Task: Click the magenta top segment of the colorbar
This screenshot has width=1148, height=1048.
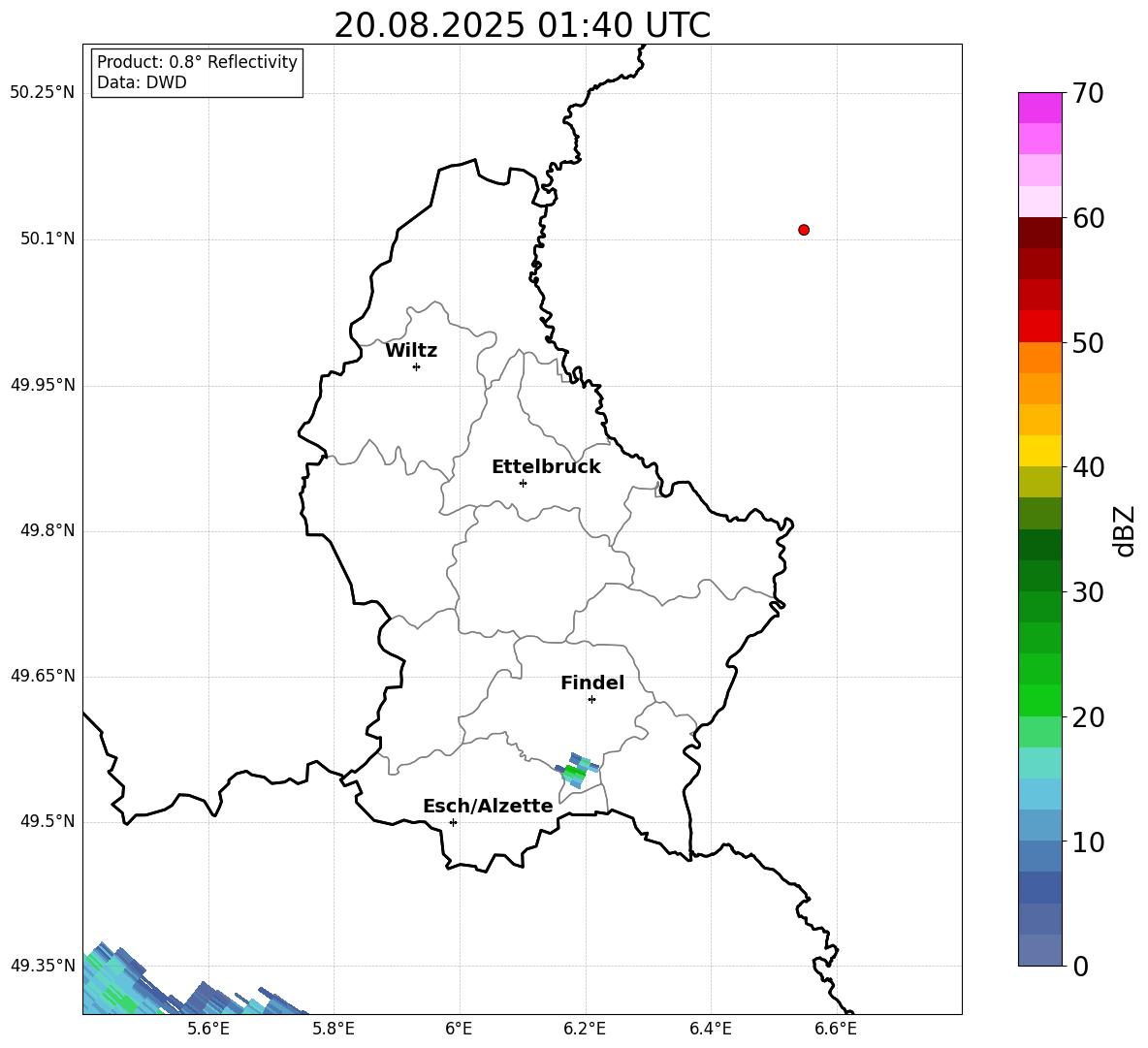Action: (x=1039, y=109)
